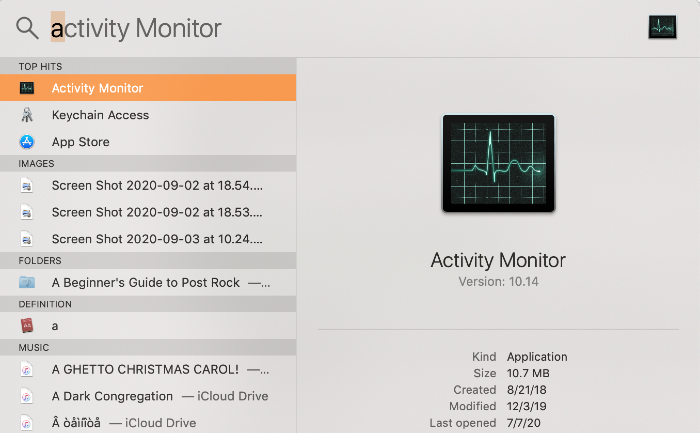Image resolution: width=700 pixels, height=433 pixels.
Task: Click icon of Screen Shot 18.53 file
Action: pos(27,212)
